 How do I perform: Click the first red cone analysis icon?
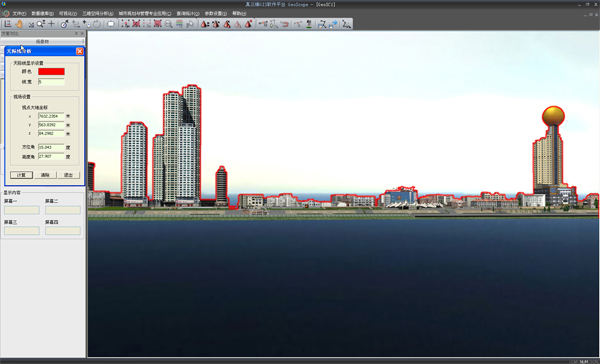pyautogui.click(x=205, y=24)
